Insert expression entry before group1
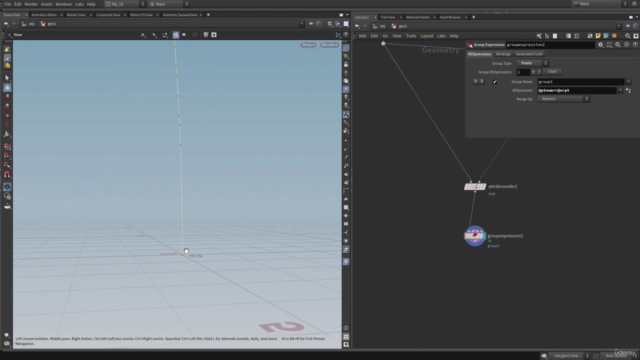The height and width of the screenshot is (360, 640). coord(482,82)
